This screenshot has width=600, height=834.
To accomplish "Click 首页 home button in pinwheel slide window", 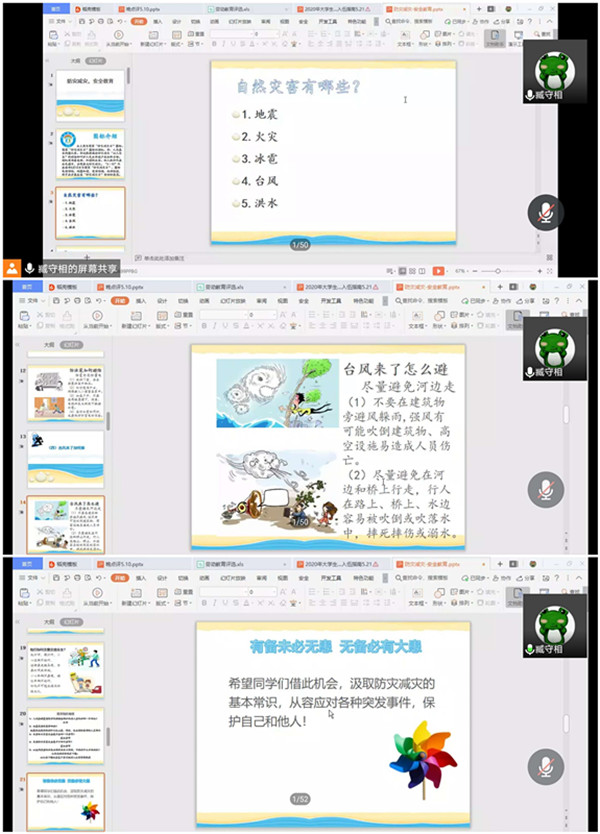I will pos(27,564).
